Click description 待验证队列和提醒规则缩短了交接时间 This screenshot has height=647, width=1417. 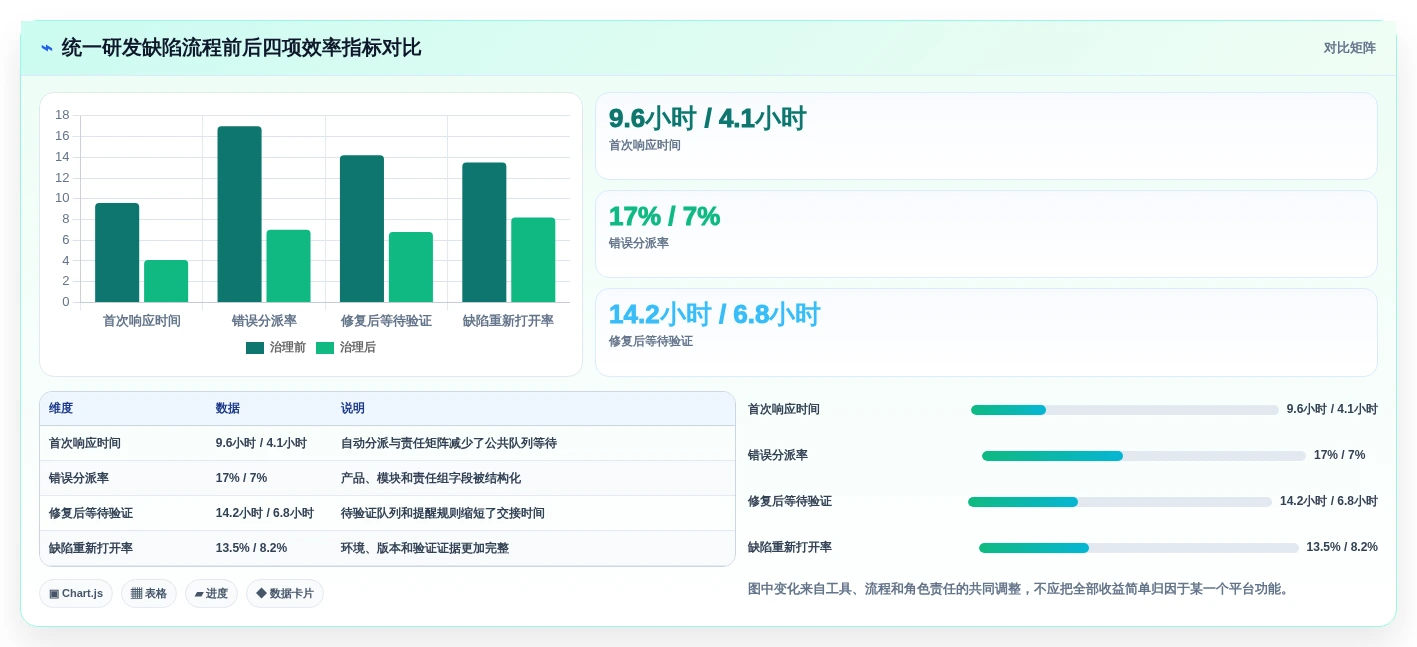tap(443, 513)
